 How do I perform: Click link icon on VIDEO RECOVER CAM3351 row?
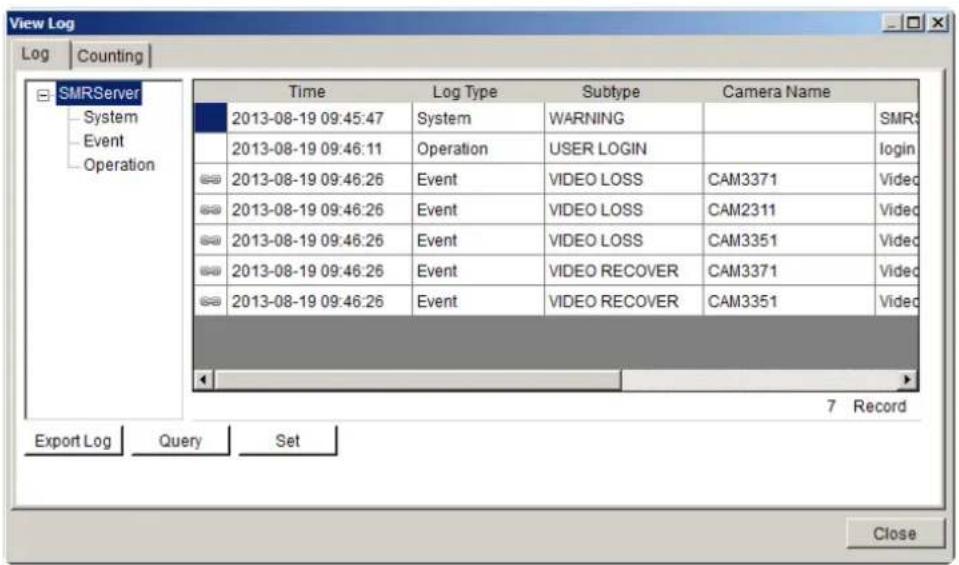click(x=210, y=301)
